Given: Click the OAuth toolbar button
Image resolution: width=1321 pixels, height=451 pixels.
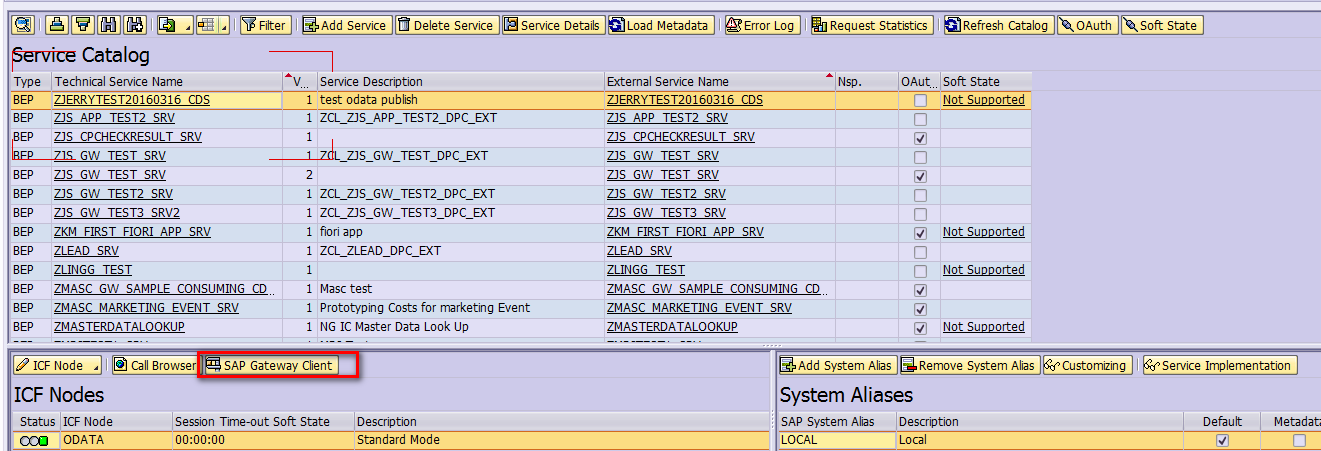Looking at the screenshot, I should [x=1086, y=25].
